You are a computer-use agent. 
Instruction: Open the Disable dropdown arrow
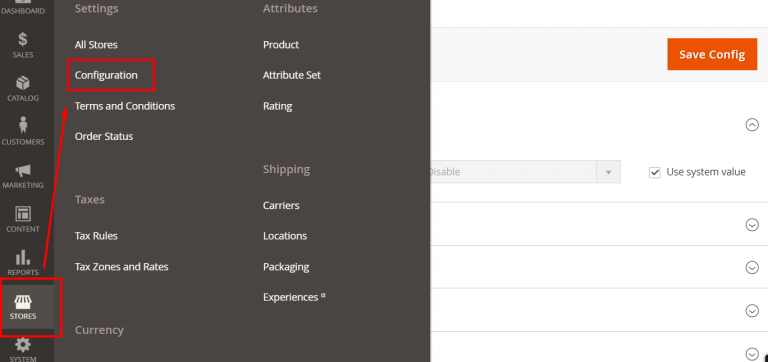click(608, 172)
